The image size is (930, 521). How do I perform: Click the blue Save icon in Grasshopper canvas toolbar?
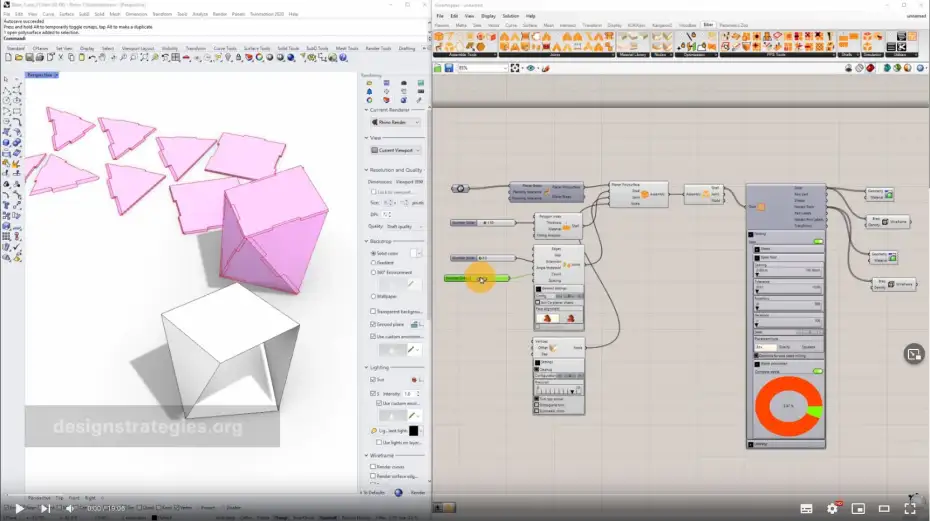click(449, 68)
